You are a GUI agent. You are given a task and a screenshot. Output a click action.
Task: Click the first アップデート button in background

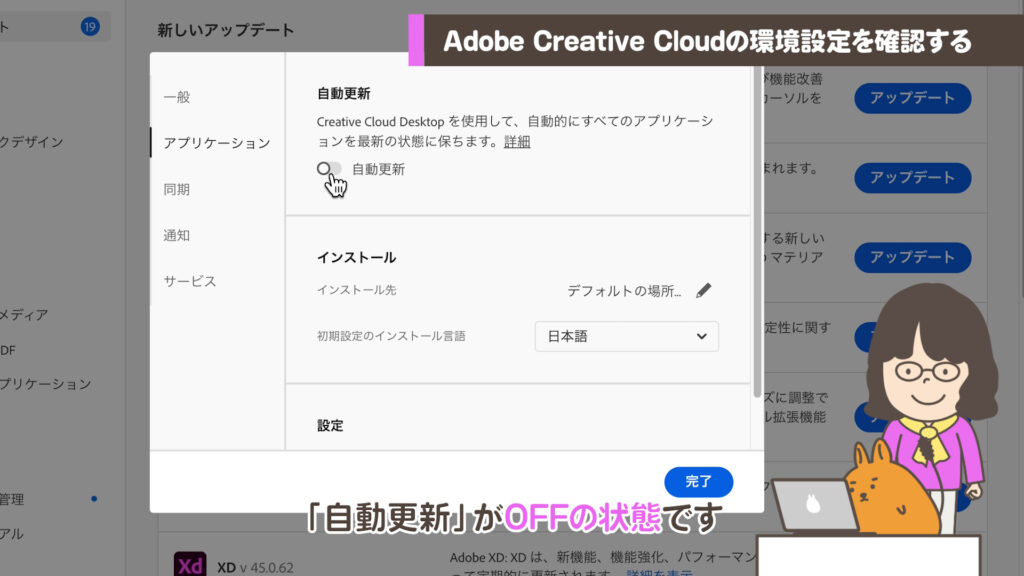click(x=912, y=98)
